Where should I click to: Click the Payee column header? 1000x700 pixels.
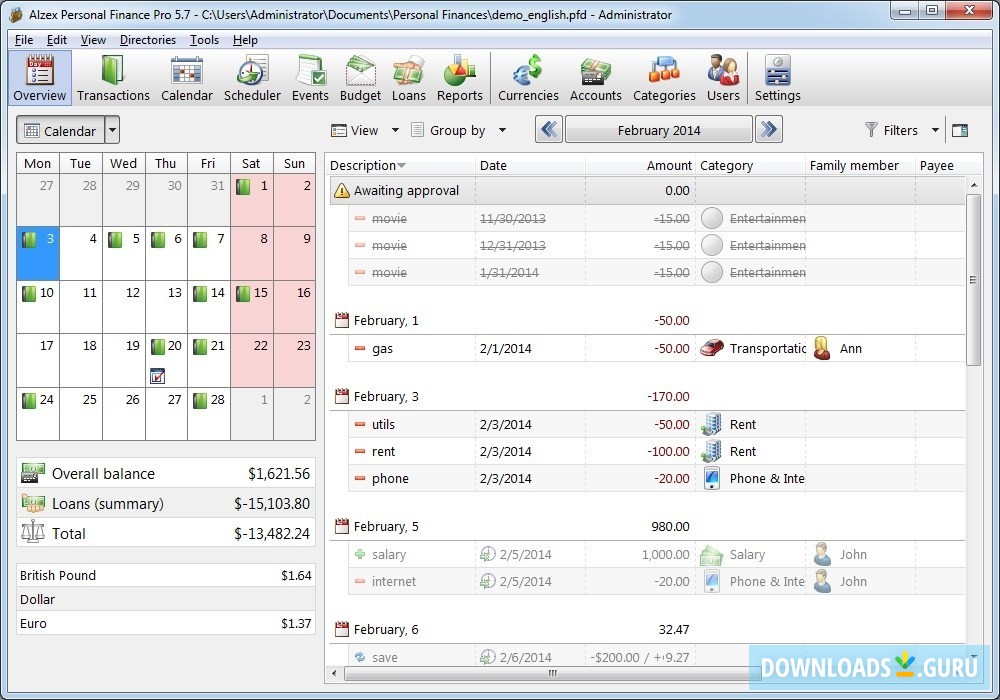coord(941,165)
